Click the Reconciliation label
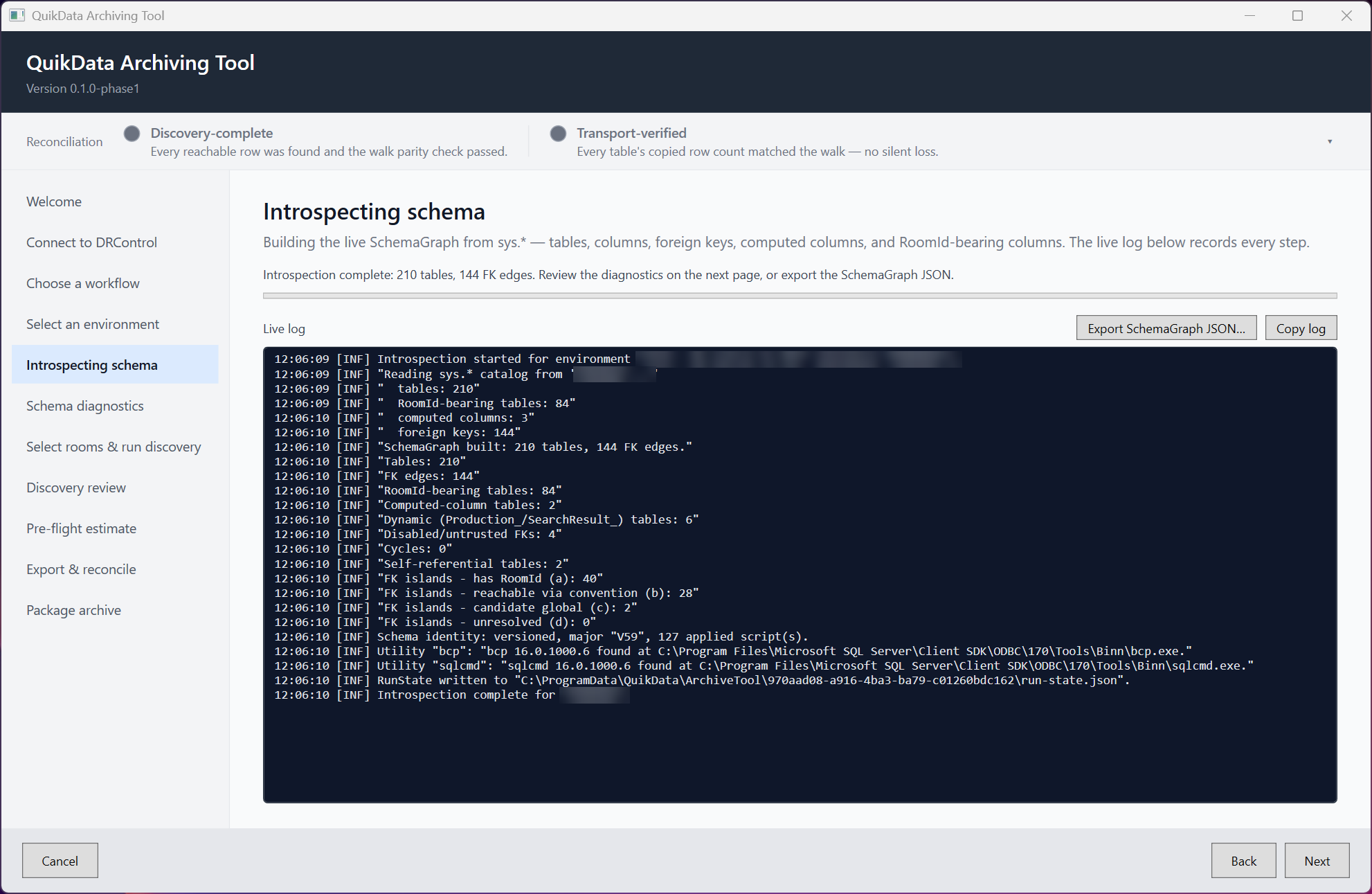Image resolution: width=1372 pixels, height=894 pixels. (x=64, y=141)
